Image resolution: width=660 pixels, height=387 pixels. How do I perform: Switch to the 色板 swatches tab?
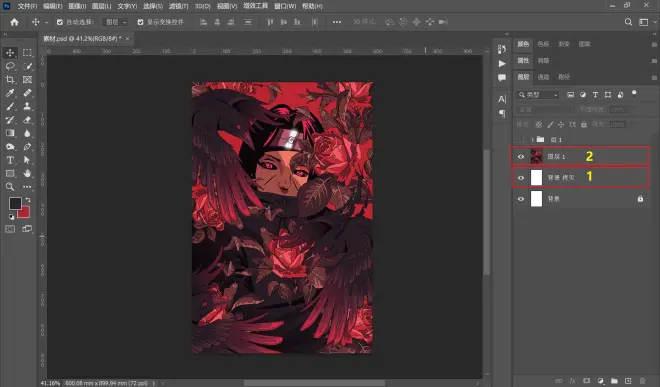(x=543, y=44)
